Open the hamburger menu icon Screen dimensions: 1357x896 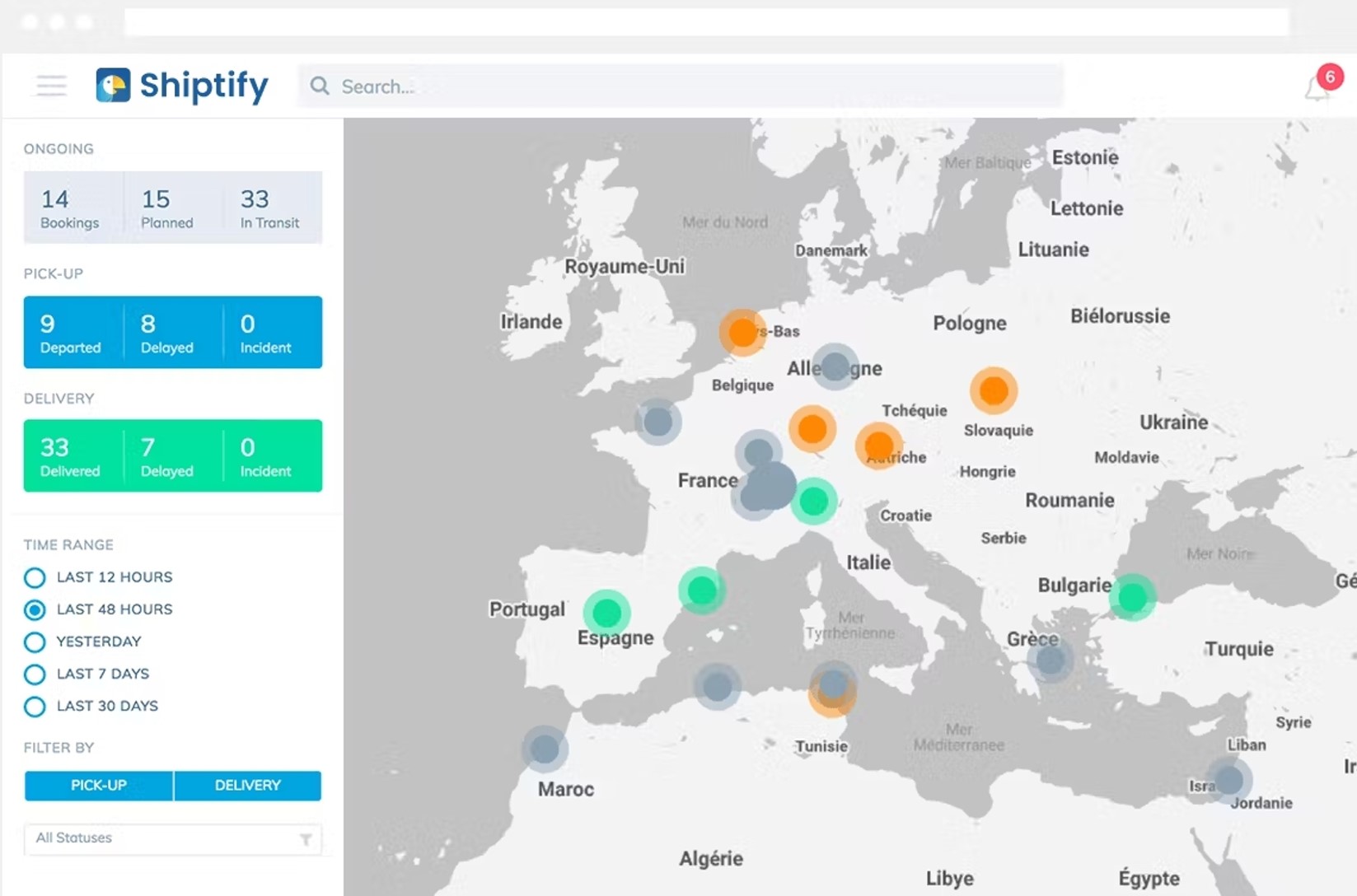(x=51, y=86)
